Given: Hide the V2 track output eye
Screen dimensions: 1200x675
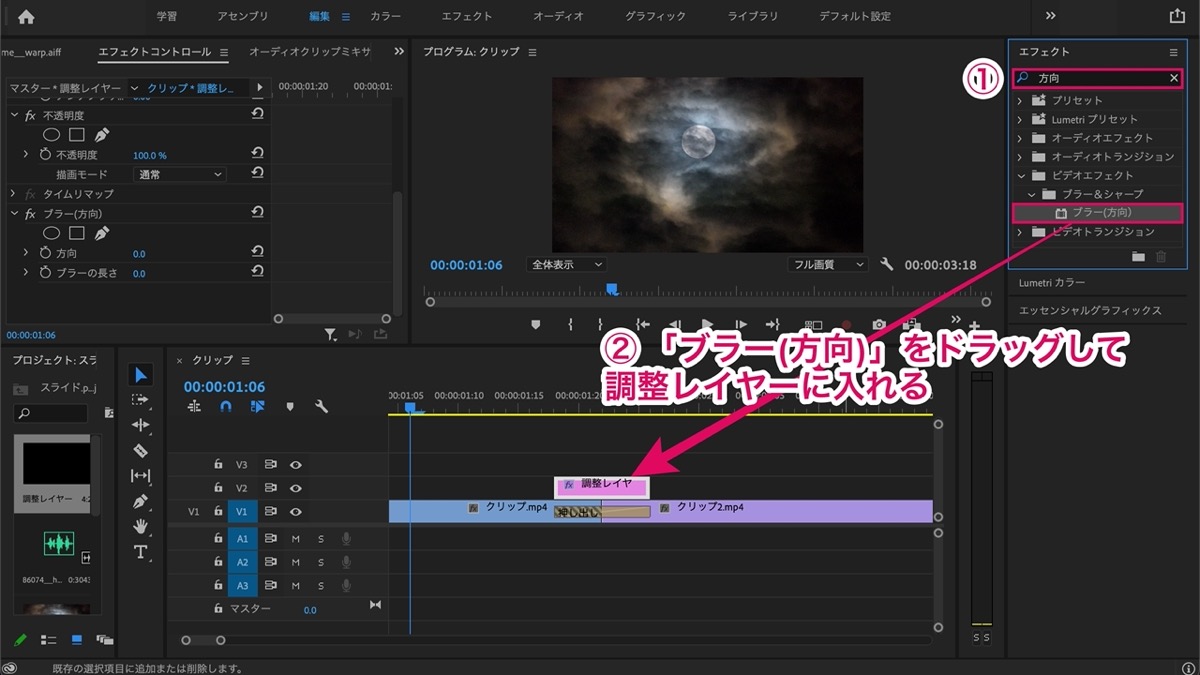Looking at the screenshot, I should (296, 488).
